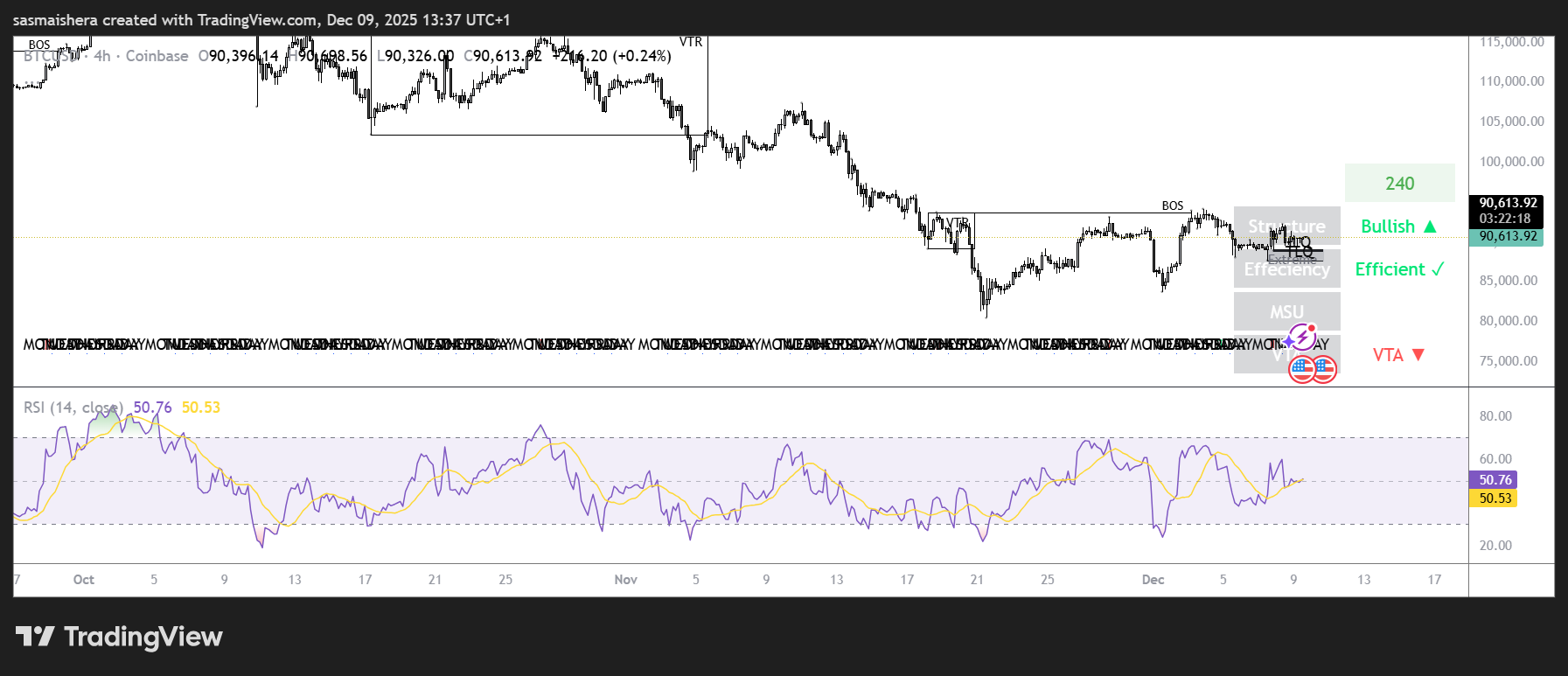Click the red VTA down-arrow indicator

[x=1398, y=355]
